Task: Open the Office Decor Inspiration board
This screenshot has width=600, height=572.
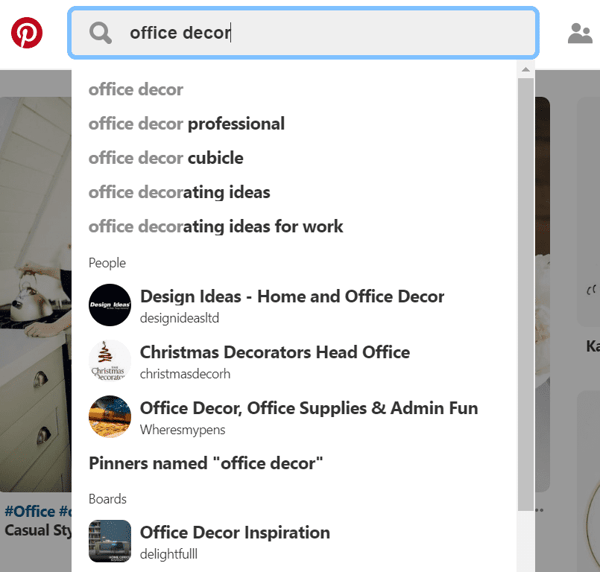Action: click(x=235, y=533)
